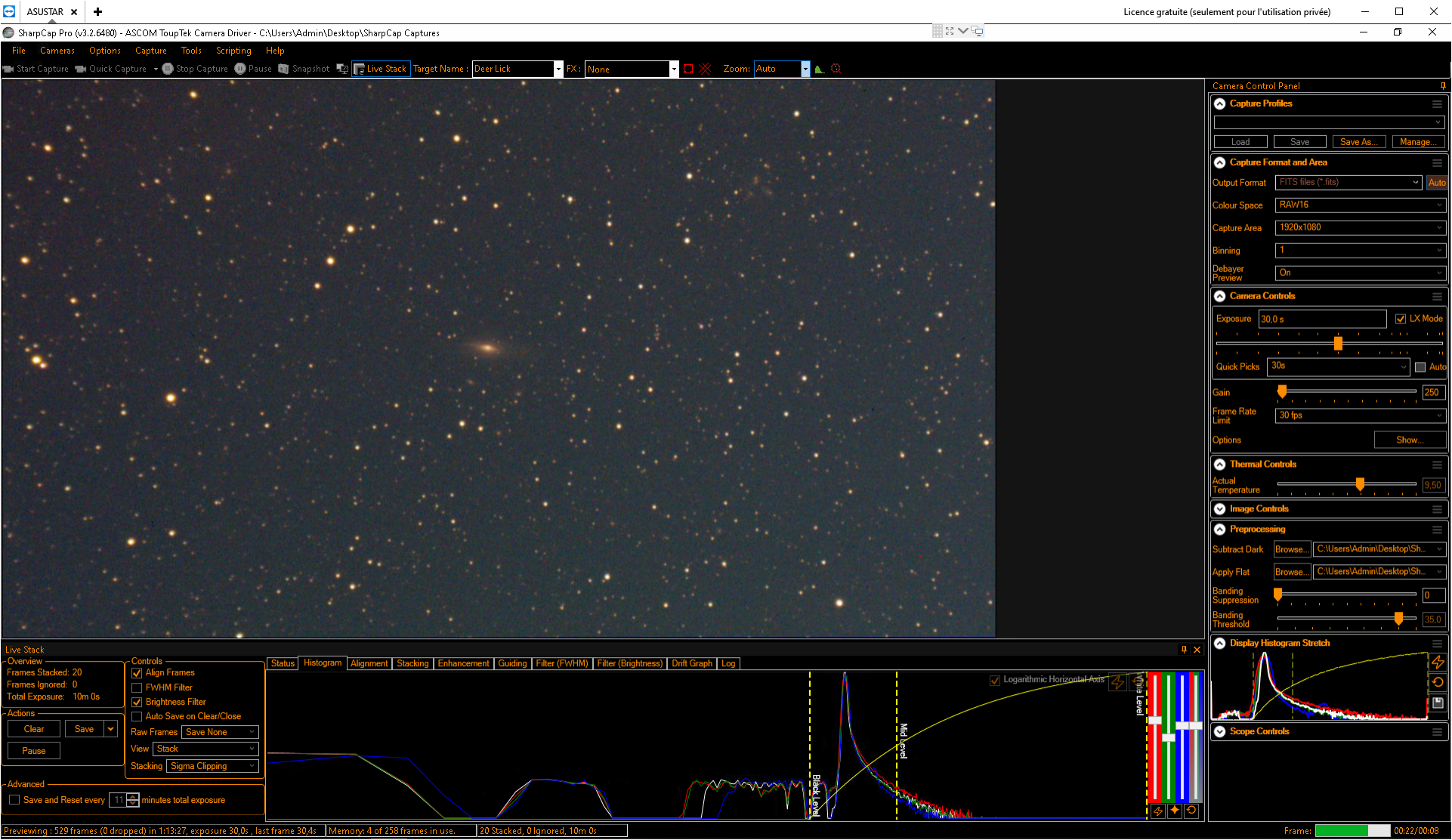
Task: Click the save floppy icon in Display Histogram Stretch
Action: (1438, 703)
